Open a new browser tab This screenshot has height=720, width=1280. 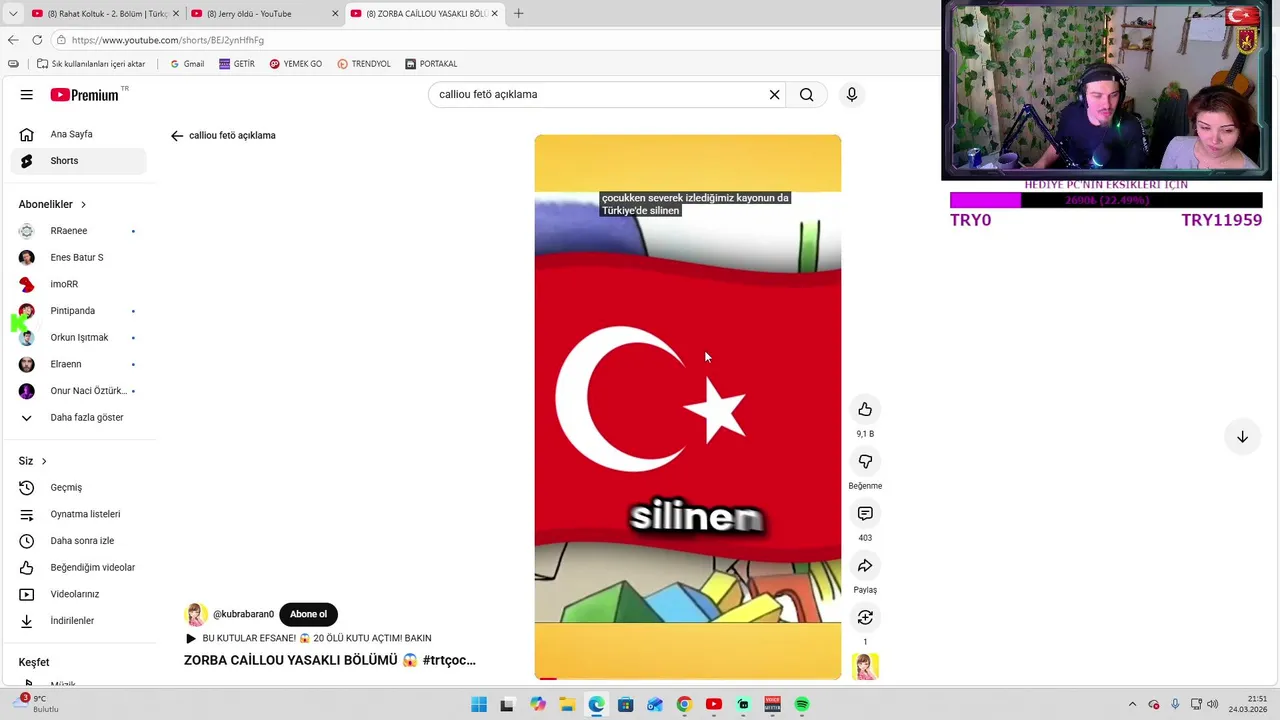(518, 14)
